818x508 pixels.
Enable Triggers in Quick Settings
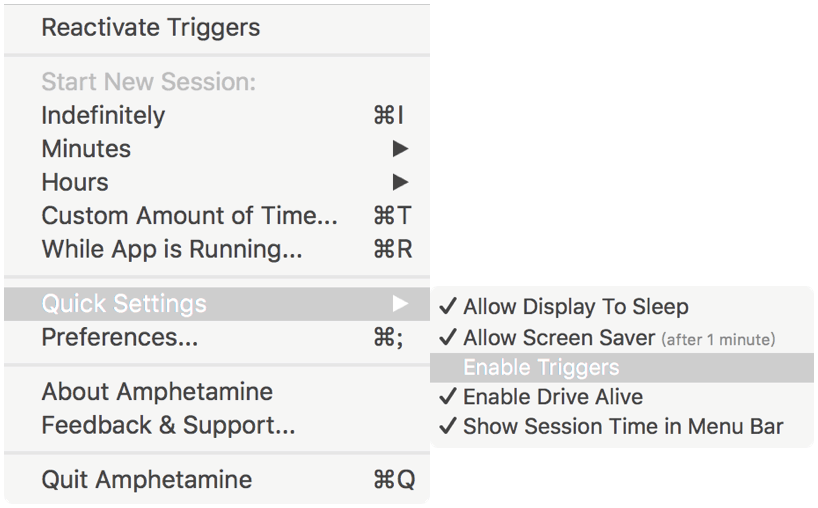point(541,367)
